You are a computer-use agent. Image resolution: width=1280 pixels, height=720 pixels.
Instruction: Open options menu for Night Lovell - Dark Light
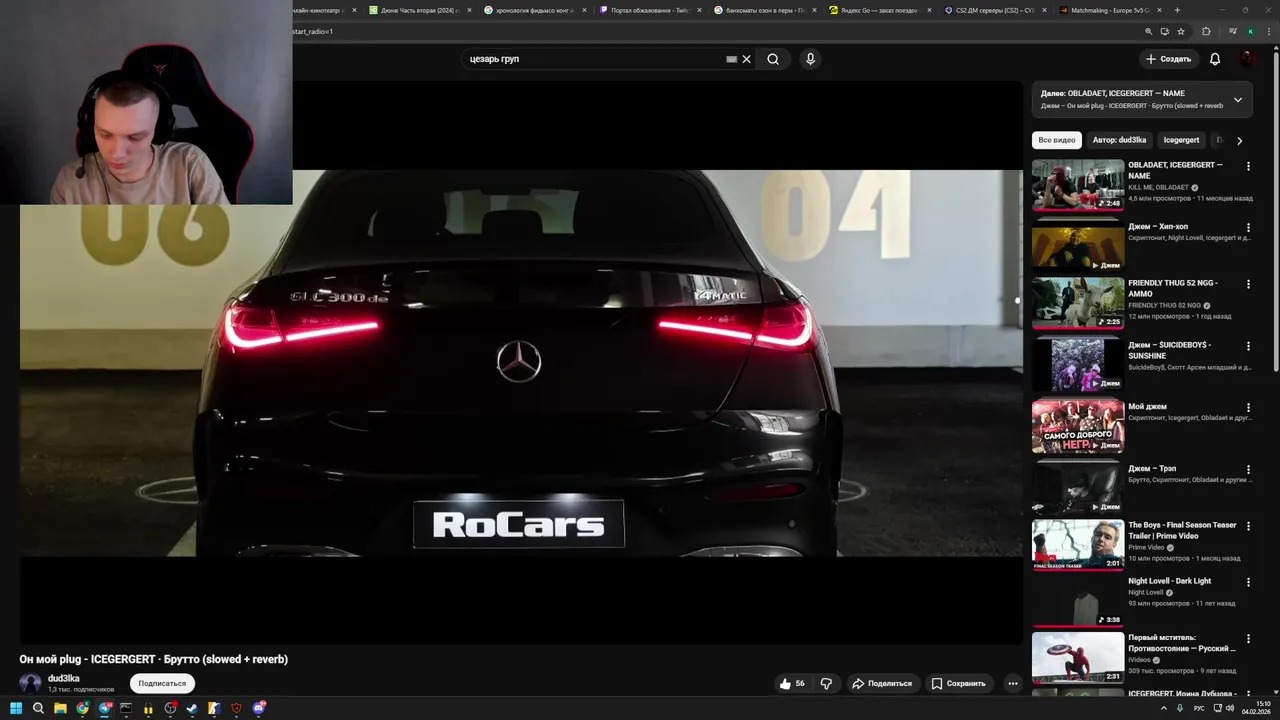pyautogui.click(x=1248, y=582)
